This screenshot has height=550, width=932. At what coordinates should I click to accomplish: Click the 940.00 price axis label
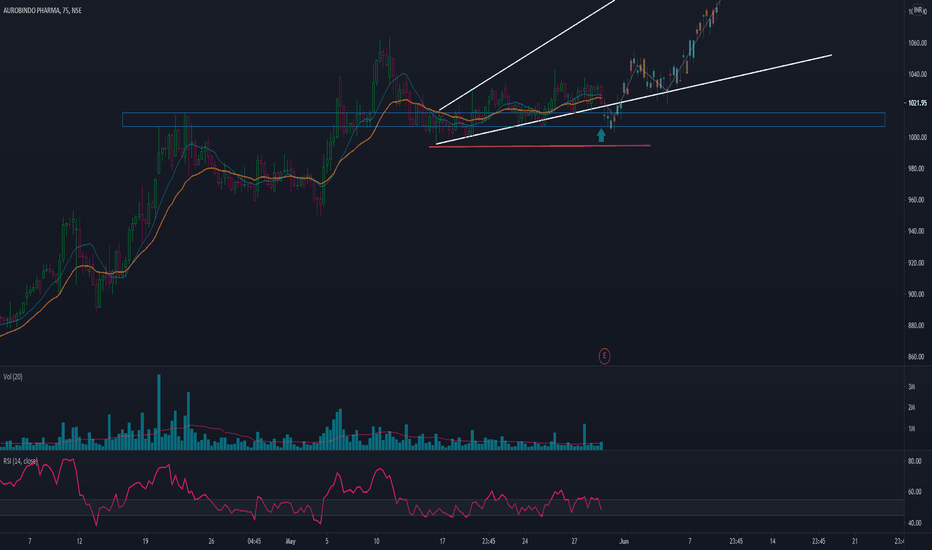pos(917,231)
